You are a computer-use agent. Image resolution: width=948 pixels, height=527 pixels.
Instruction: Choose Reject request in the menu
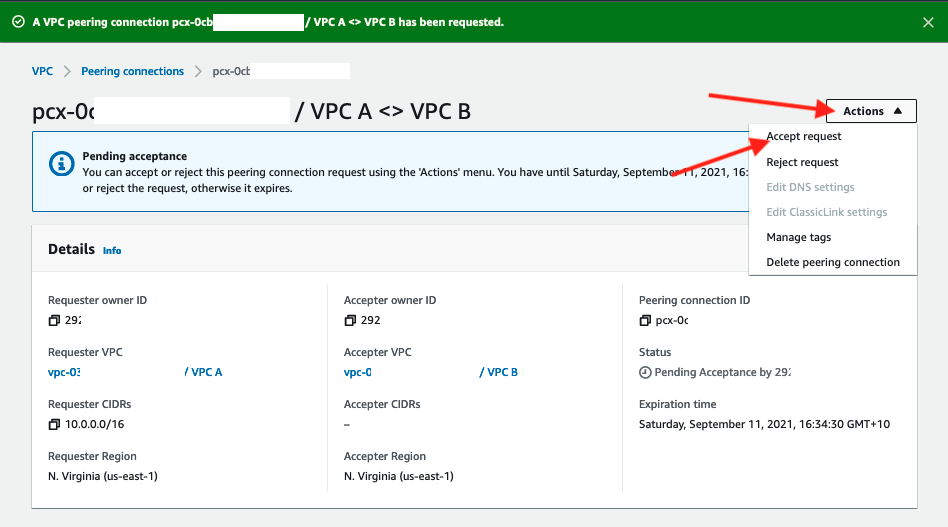[802, 162]
